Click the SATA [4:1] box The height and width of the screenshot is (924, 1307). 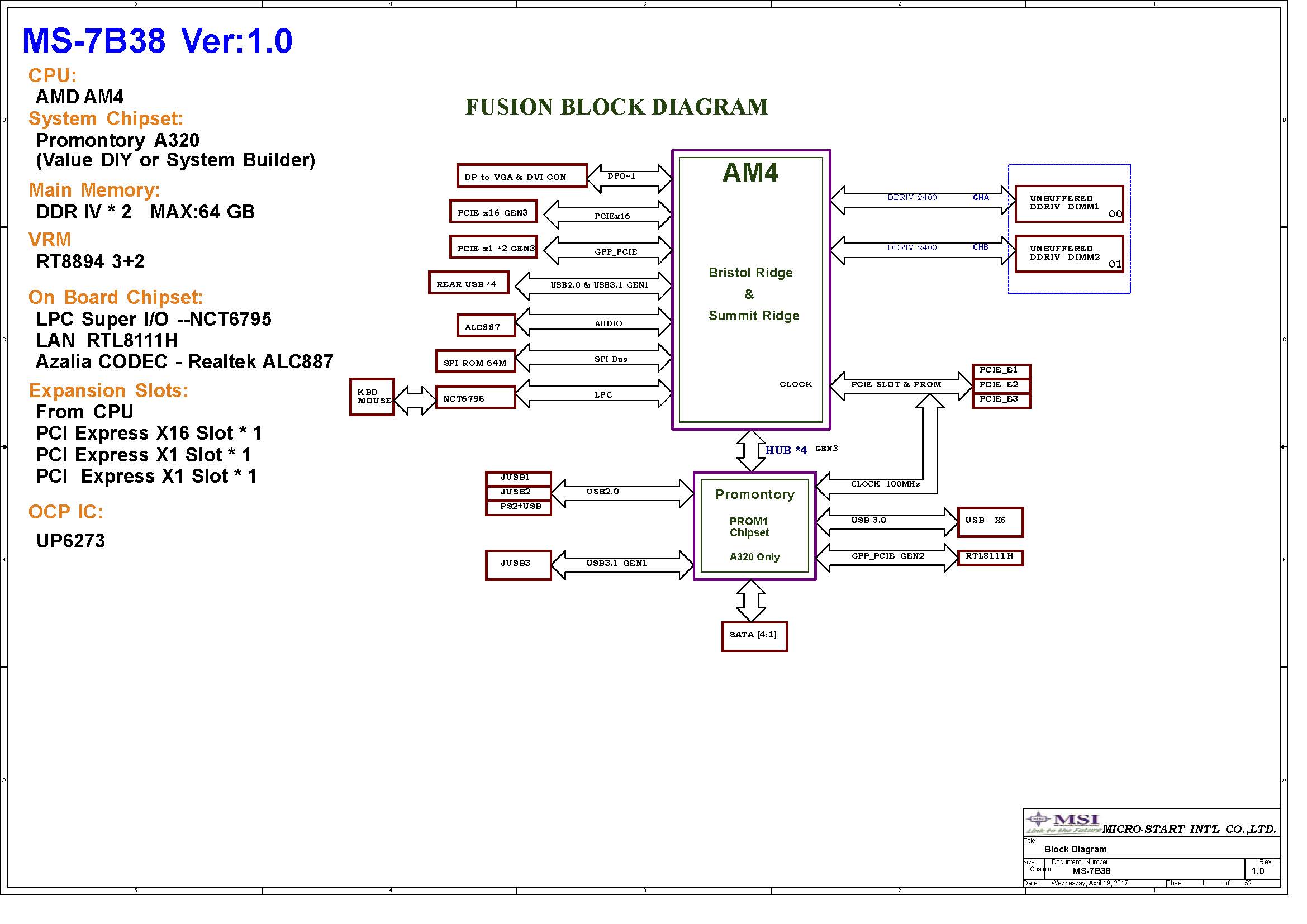click(754, 637)
